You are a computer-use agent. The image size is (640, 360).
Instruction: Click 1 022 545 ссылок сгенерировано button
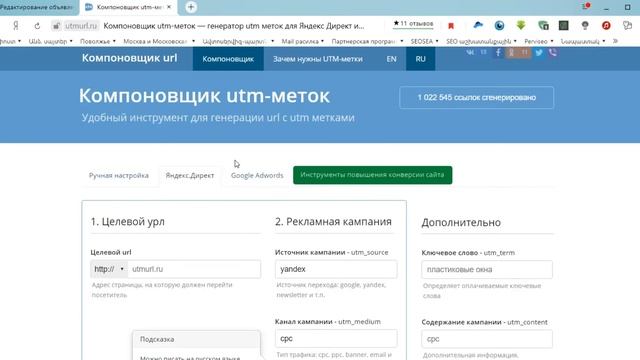pos(476,98)
